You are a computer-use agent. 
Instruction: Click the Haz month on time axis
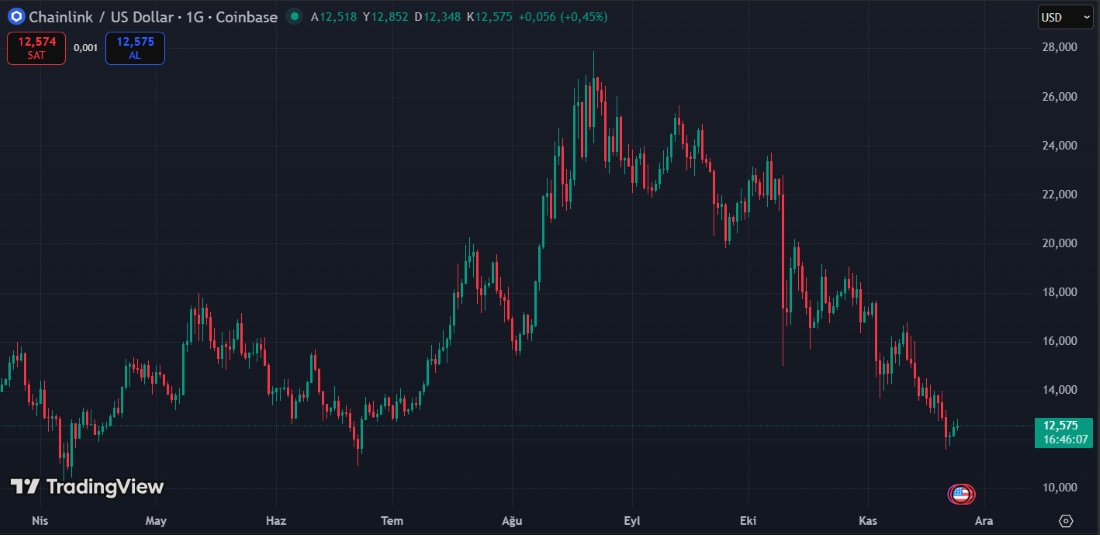click(x=276, y=520)
